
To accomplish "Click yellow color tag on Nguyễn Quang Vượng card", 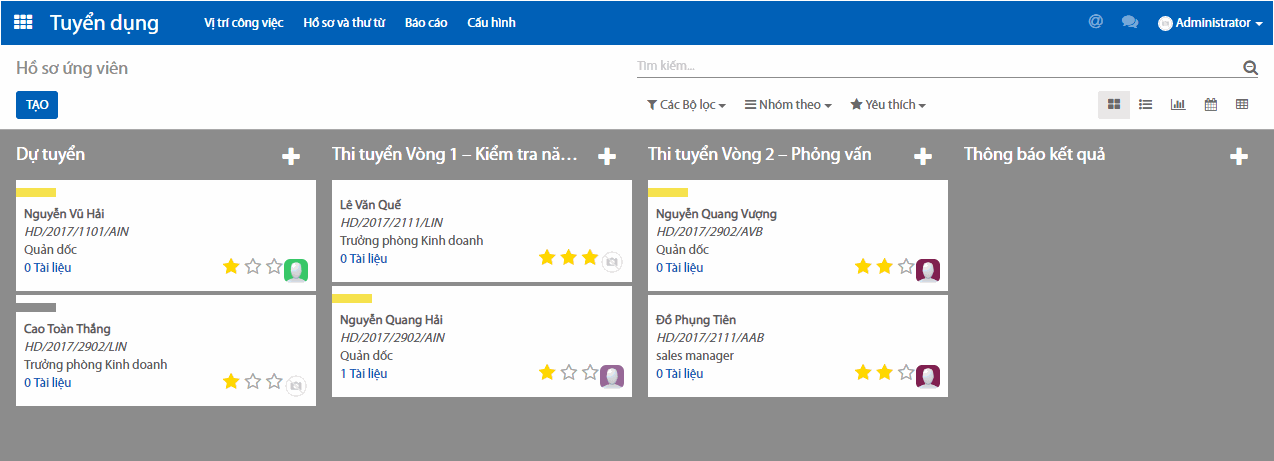I will [668, 192].
